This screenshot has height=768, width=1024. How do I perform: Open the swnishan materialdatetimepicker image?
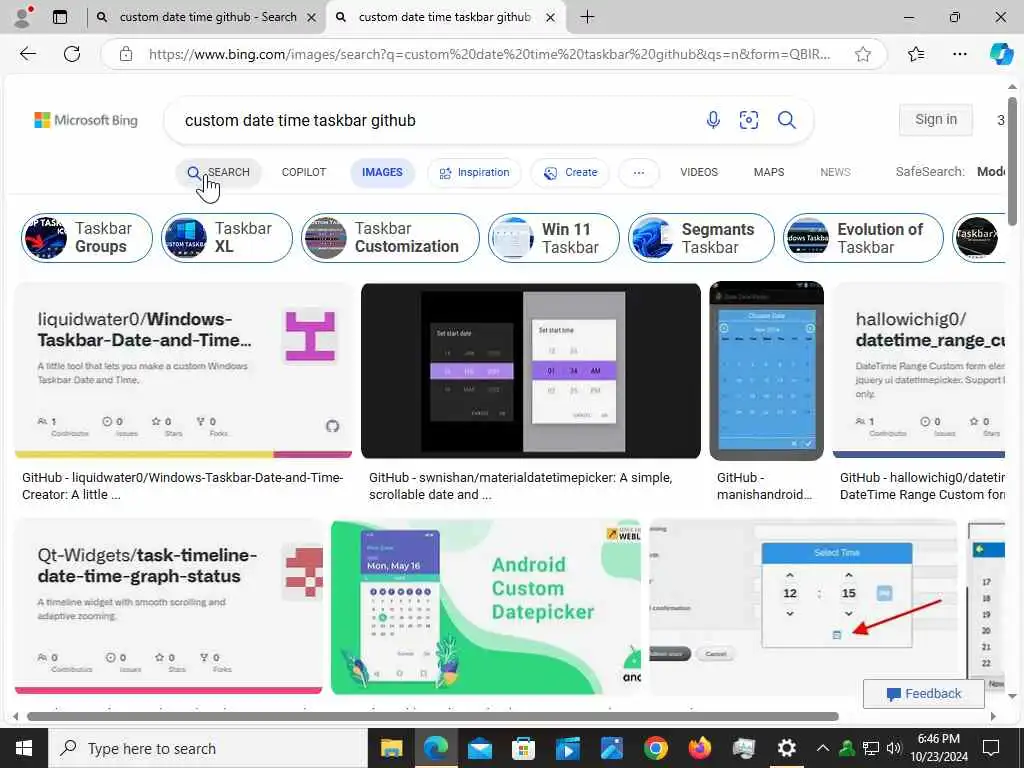tap(530, 370)
